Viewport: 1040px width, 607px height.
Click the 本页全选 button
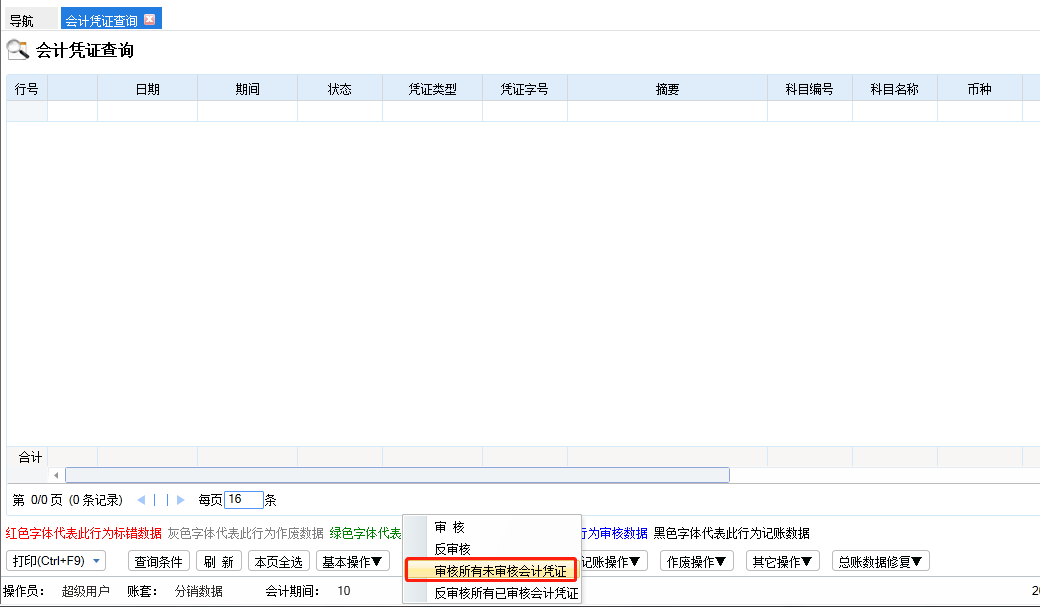coord(279,561)
